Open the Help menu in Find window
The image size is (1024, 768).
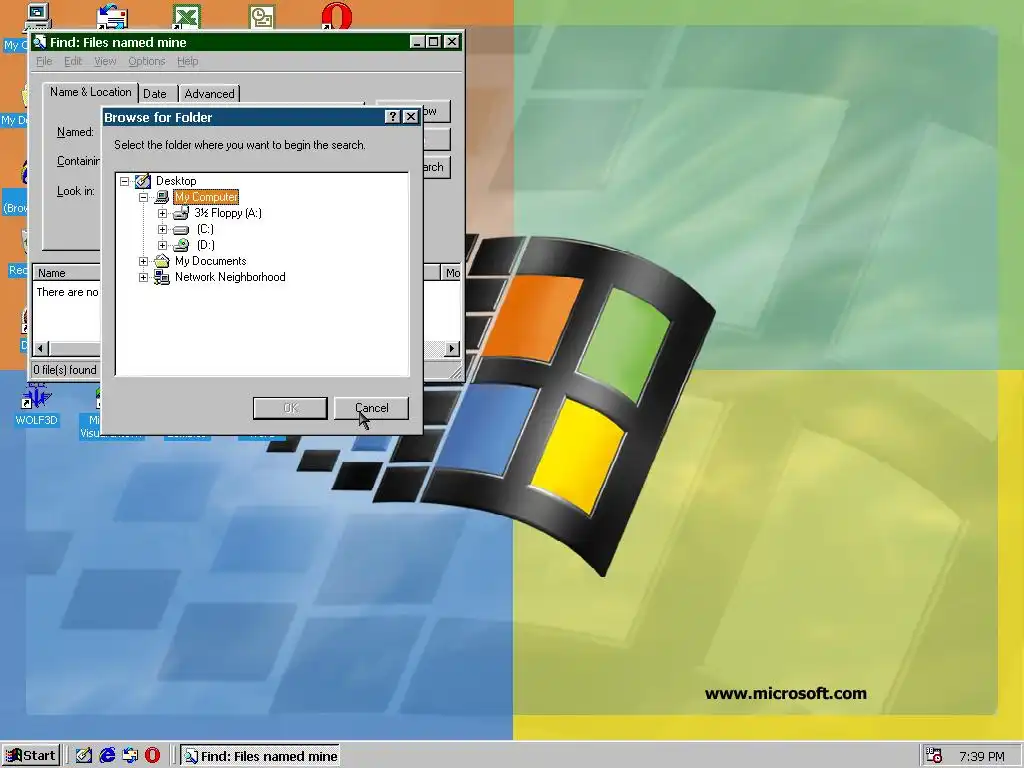(187, 61)
